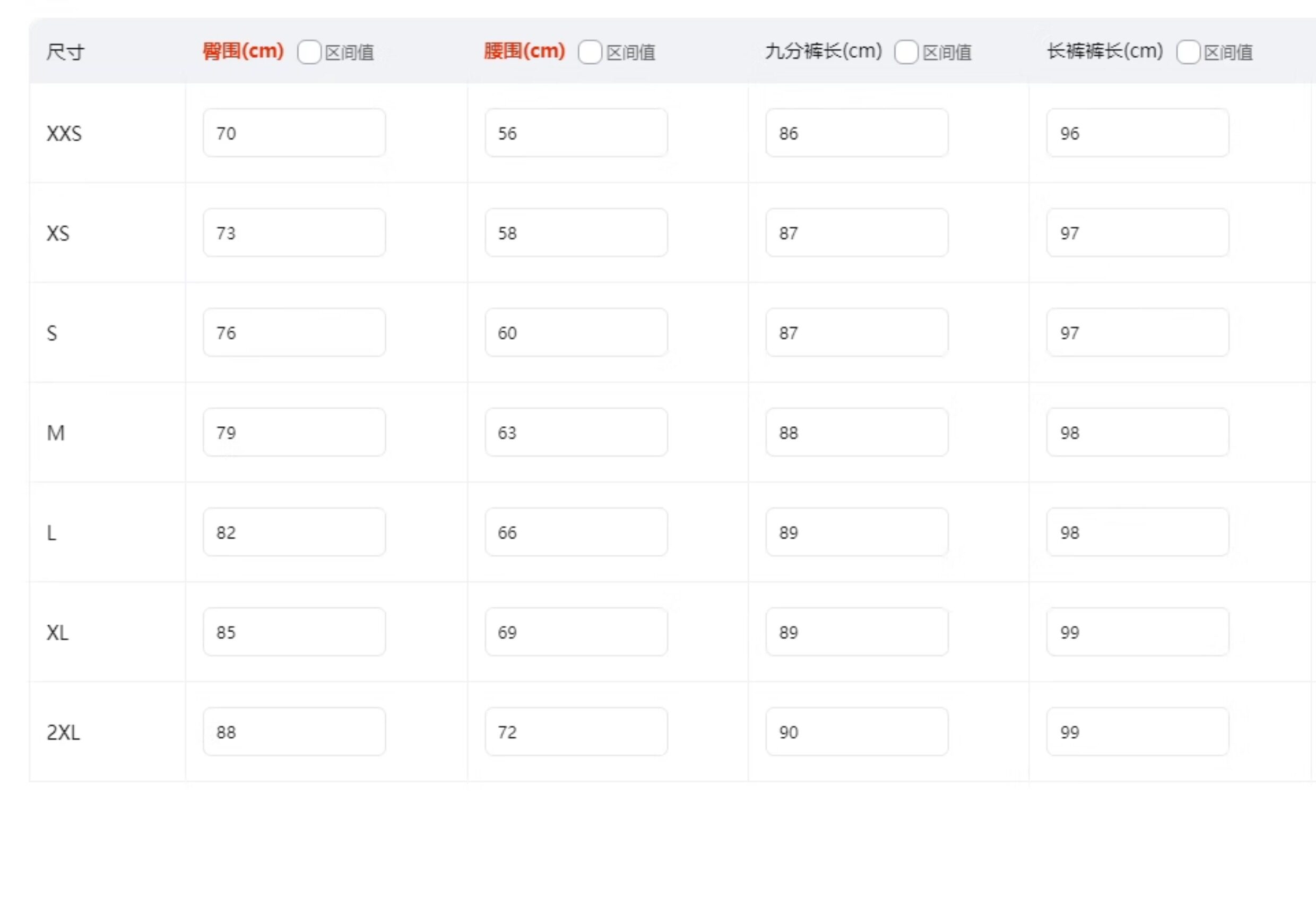Toggle 区间值 checkbox next to 腰围(cm)
This screenshot has width=1316, height=913.
(x=590, y=53)
